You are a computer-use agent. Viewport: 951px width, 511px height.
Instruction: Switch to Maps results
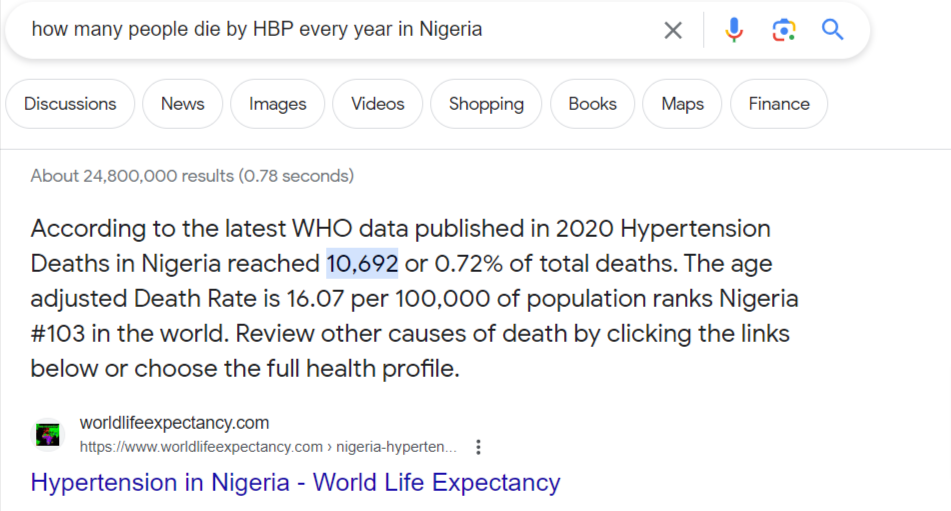tap(682, 104)
